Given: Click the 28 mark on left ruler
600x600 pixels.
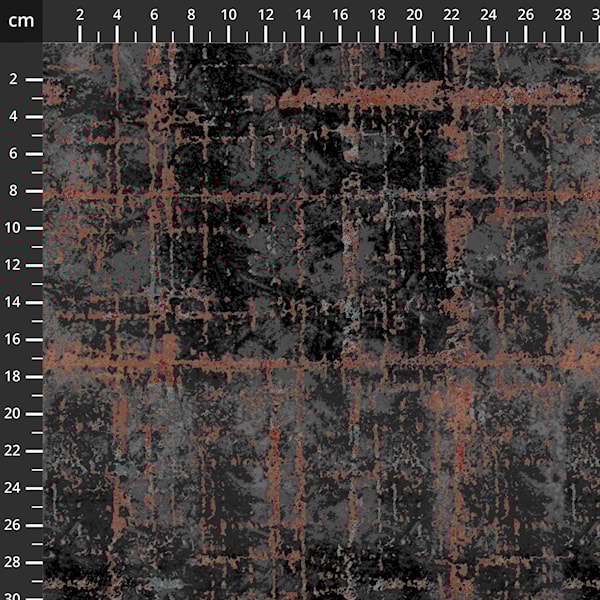Looking at the screenshot, I should (14, 562).
